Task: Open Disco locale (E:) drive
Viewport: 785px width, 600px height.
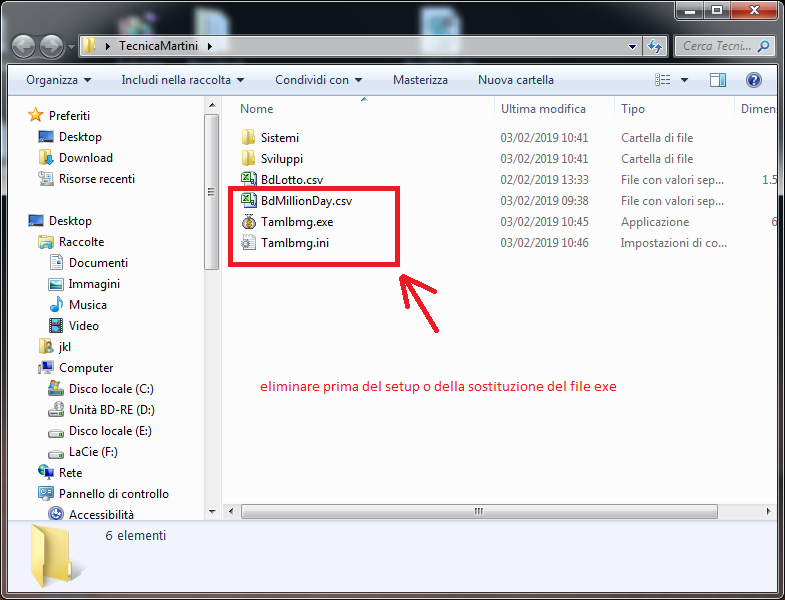Action: [100, 431]
